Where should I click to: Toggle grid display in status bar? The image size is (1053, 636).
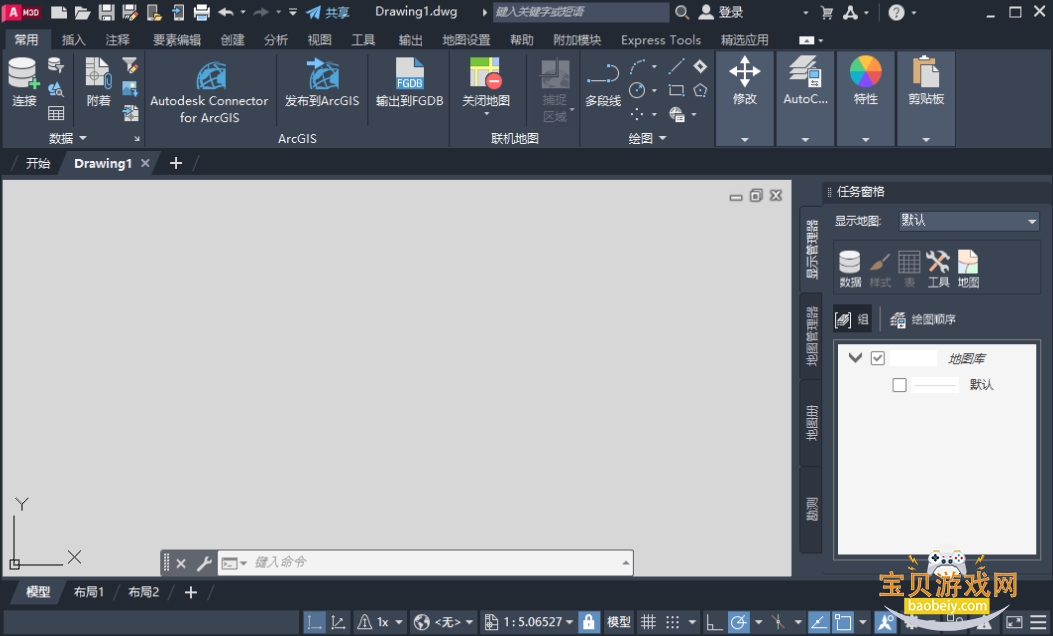coord(648,622)
